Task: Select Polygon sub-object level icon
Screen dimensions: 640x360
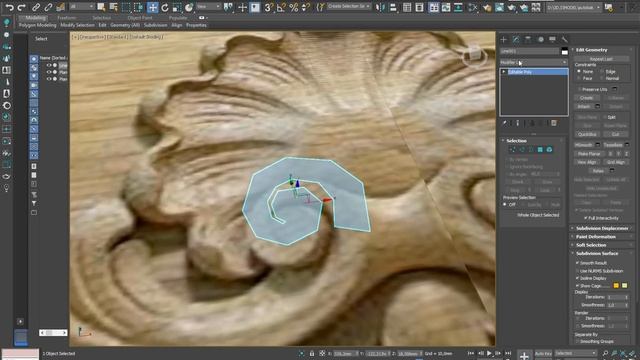Action: click(x=540, y=150)
